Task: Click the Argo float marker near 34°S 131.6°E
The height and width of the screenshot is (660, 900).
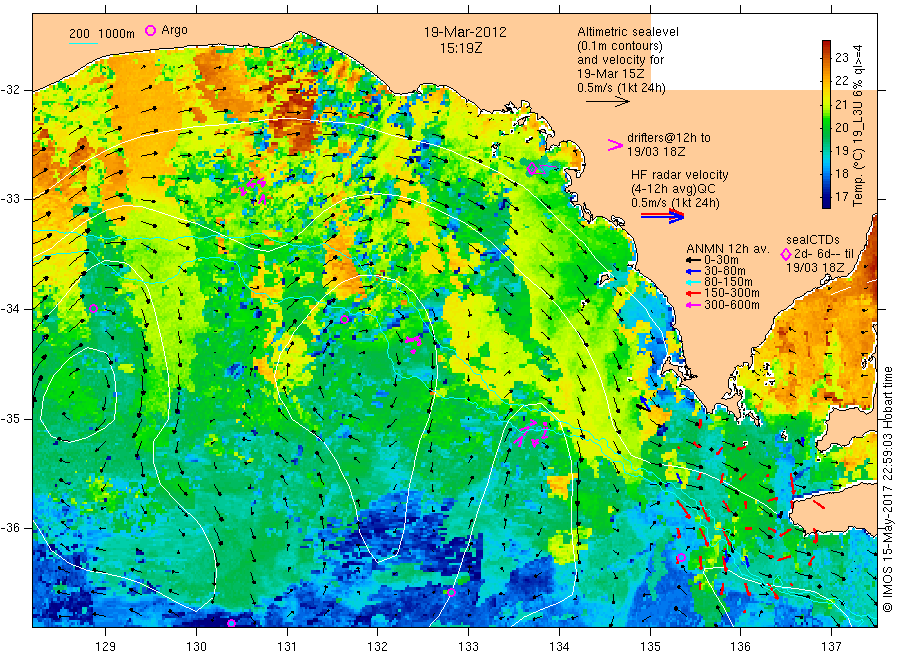Action: [344, 320]
